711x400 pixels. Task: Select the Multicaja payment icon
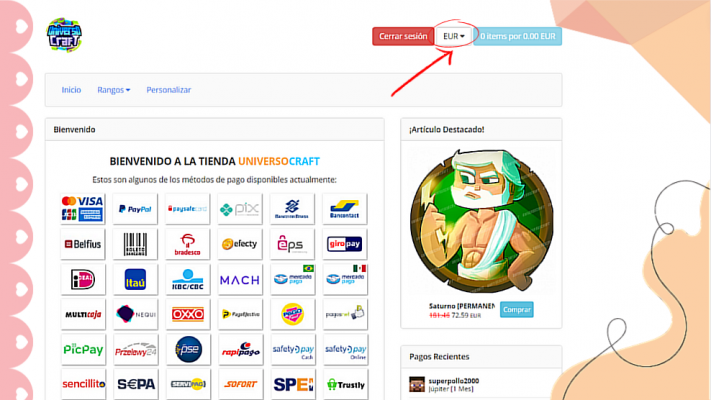coord(83,314)
